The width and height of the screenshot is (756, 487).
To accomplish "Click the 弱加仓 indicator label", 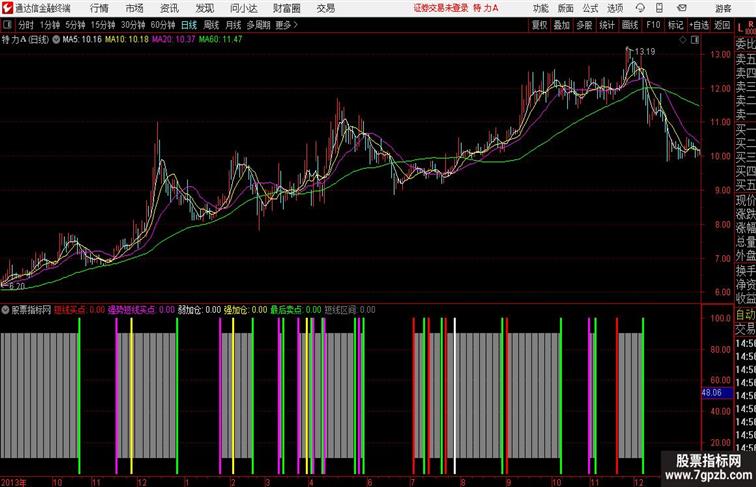I will pos(199,310).
